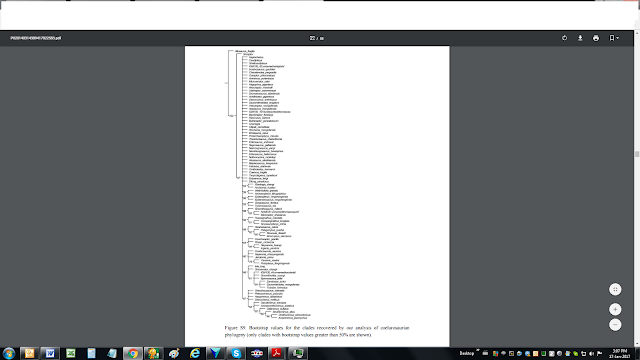Download the PDF file

(580, 38)
